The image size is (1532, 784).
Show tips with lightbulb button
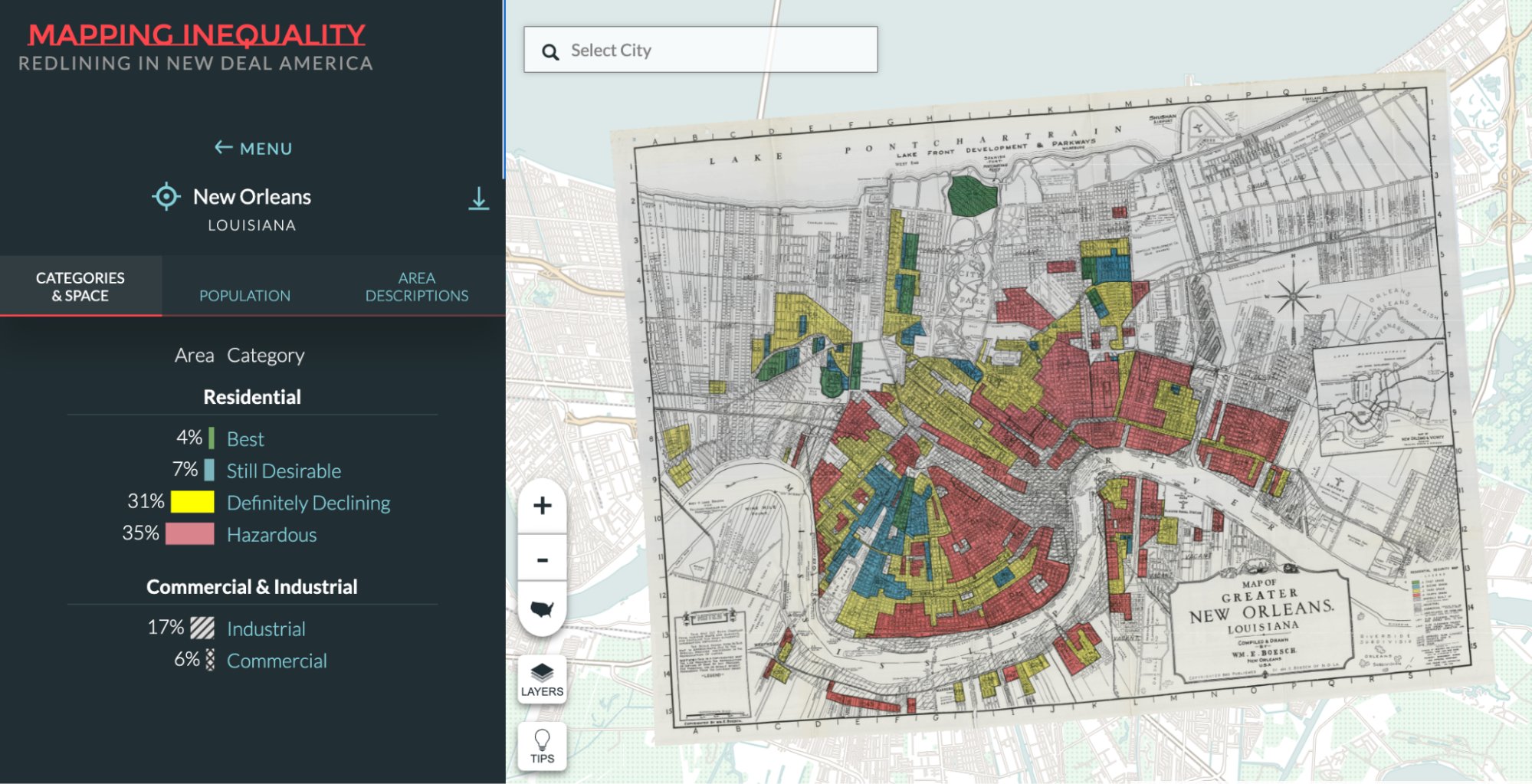543,746
